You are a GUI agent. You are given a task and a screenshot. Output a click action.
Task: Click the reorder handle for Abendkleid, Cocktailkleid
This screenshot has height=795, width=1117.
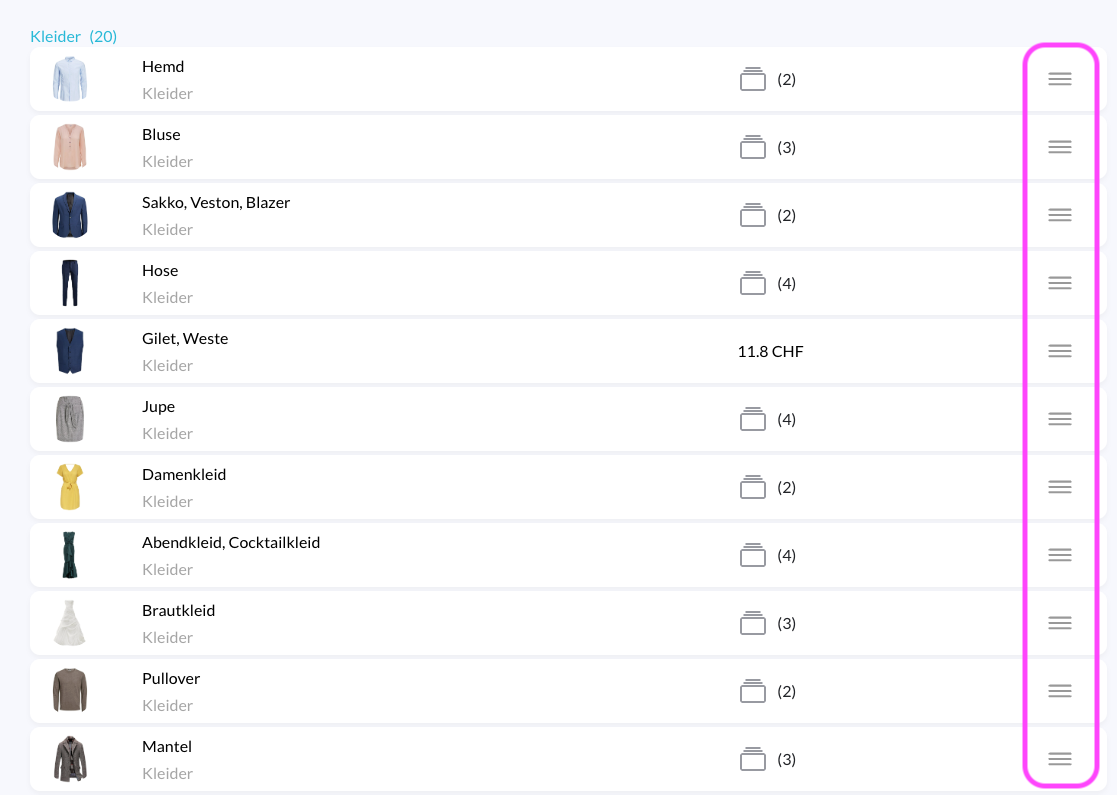click(x=1059, y=555)
